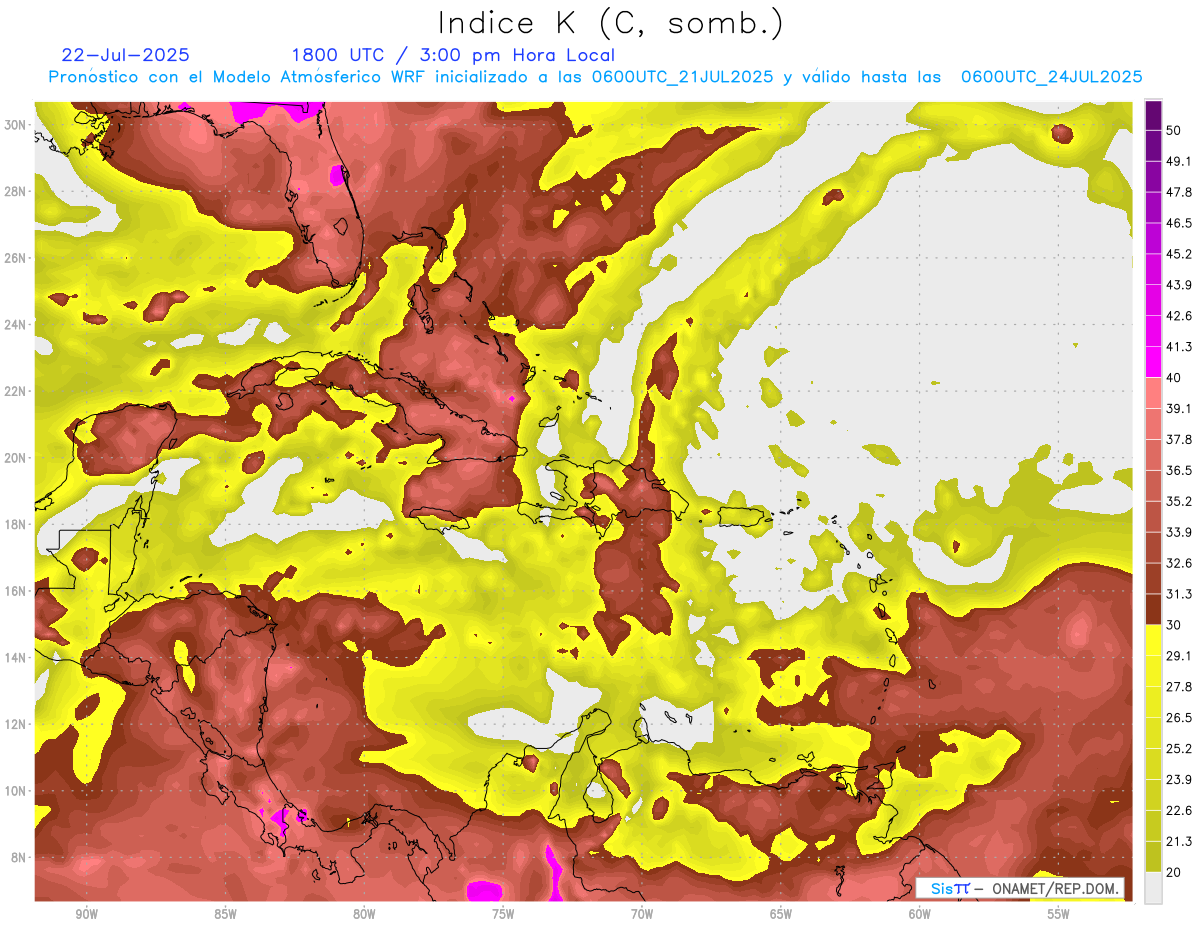
Task: Click the colorbar value "27.8"
Action: click(x=1179, y=686)
